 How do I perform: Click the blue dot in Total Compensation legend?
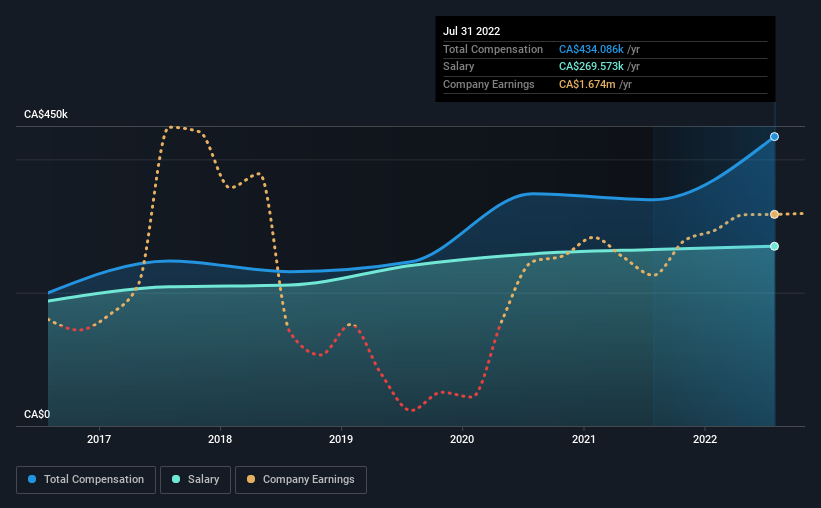(32, 479)
